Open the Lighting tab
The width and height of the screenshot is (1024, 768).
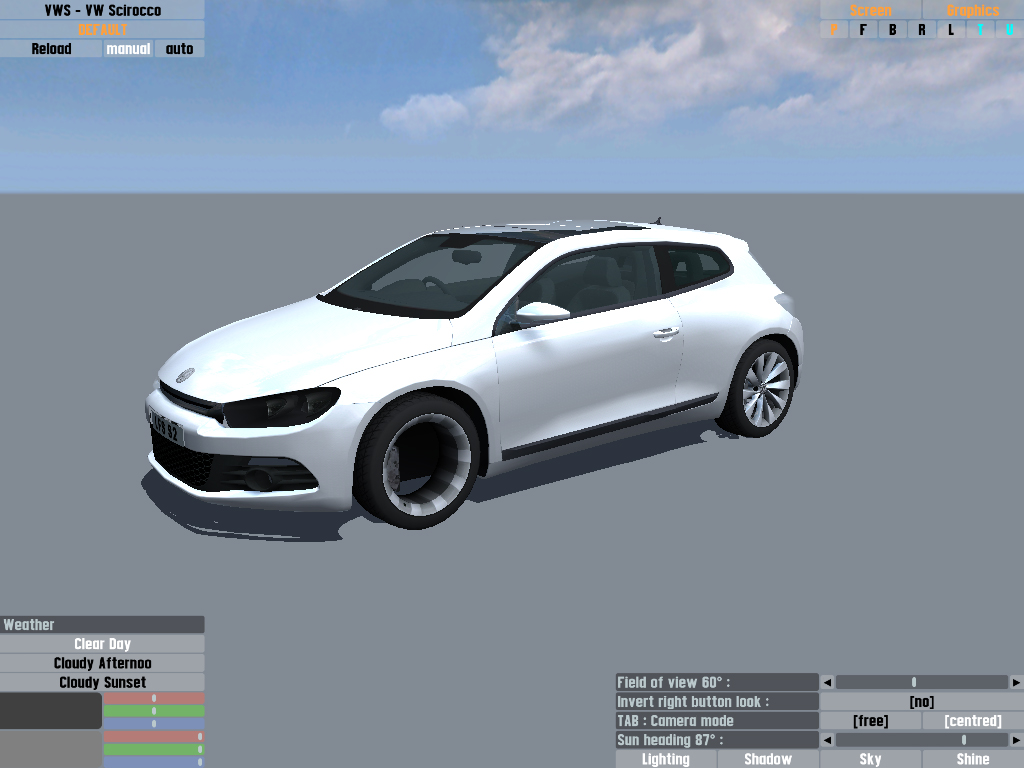[665, 760]
